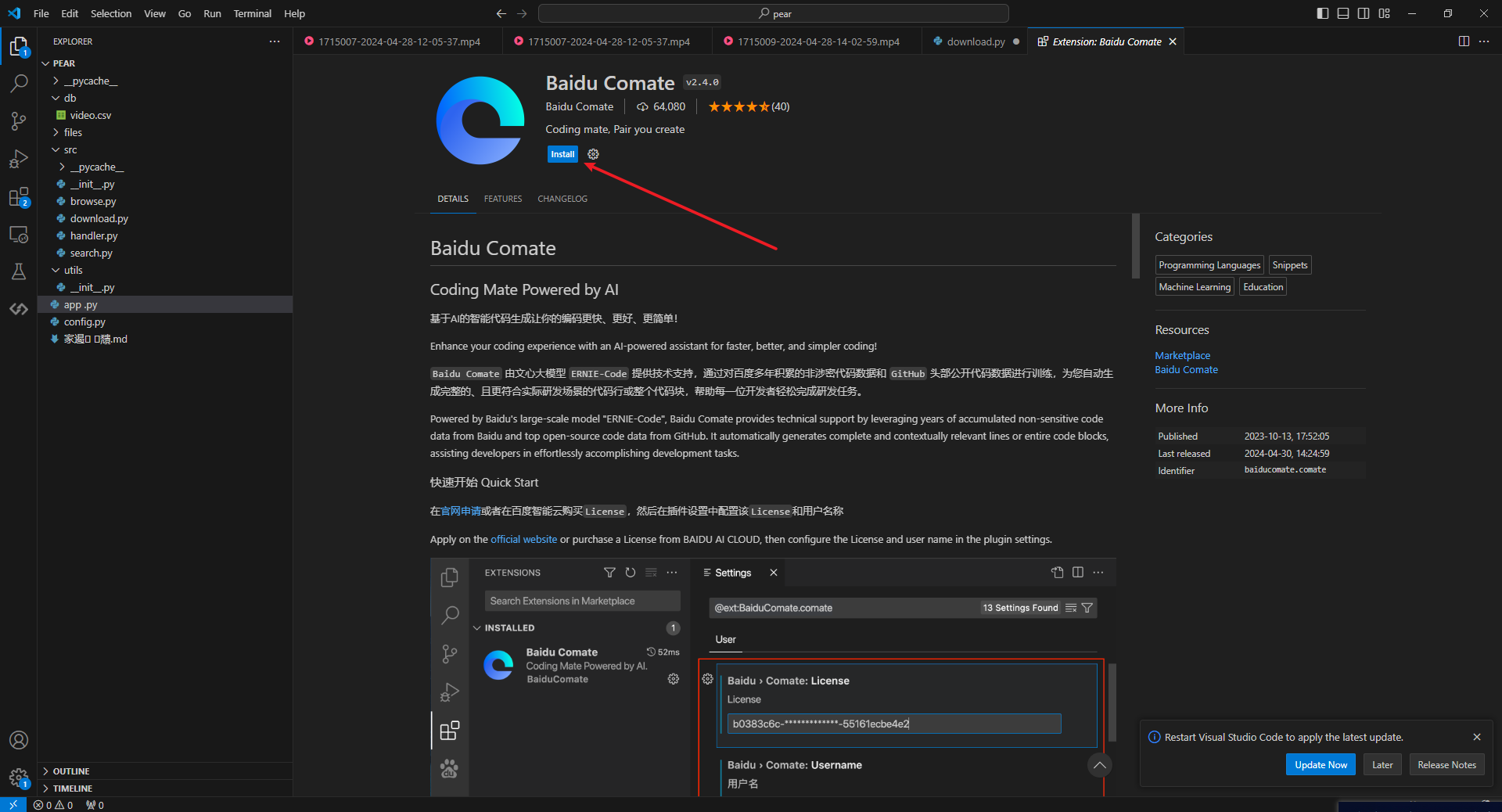
Task: Collapse the PEAR root folder
Action: coord(165,63)
